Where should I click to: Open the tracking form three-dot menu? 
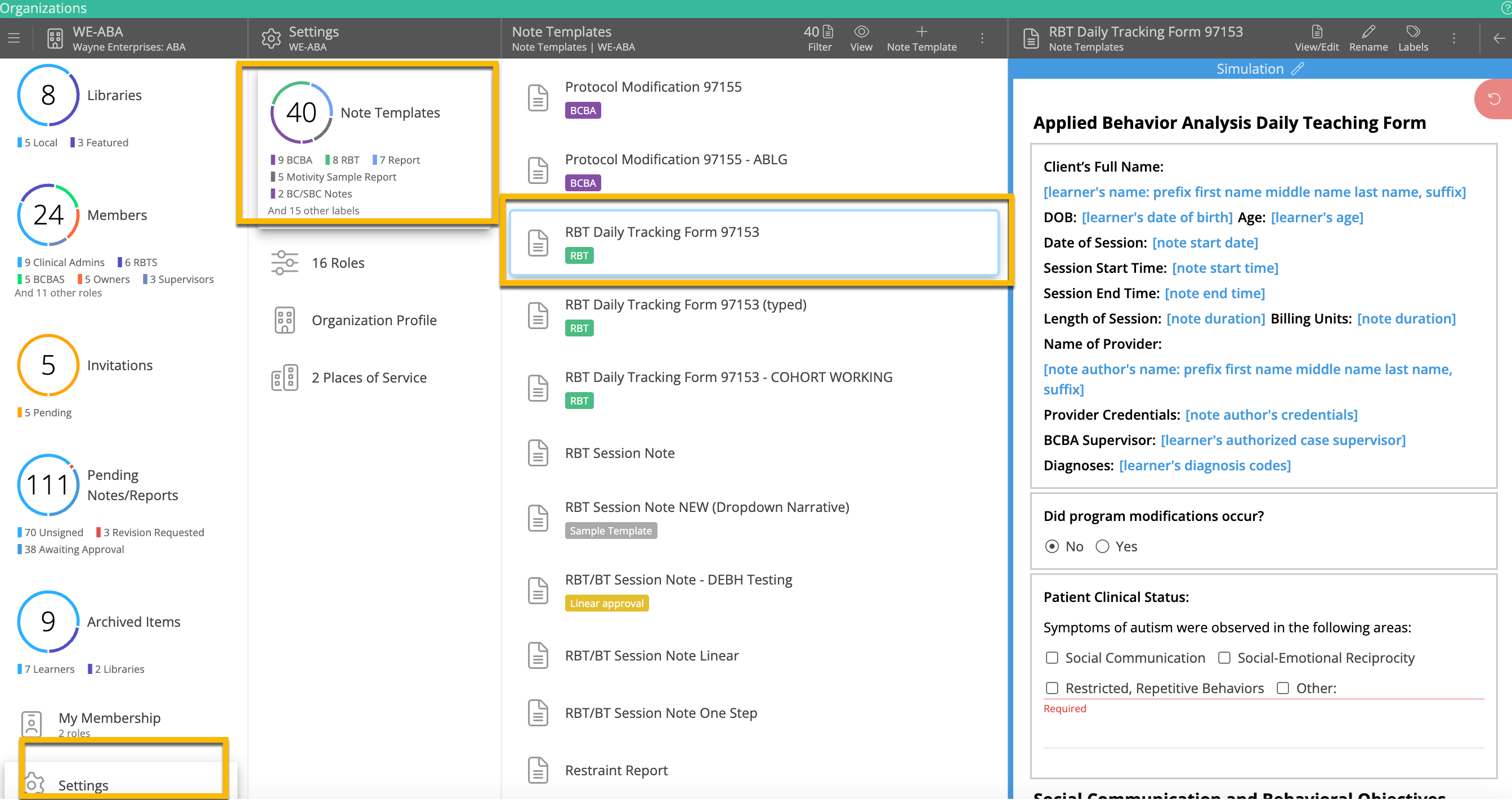[x=1453, y=38]
